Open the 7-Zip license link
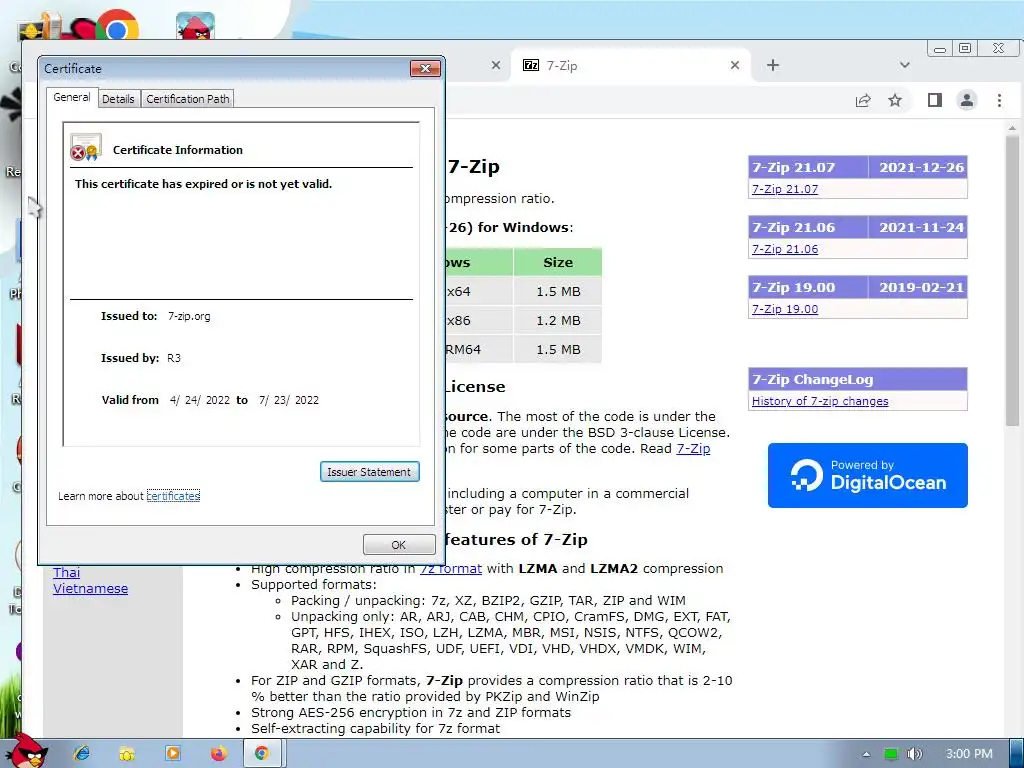This screenshot has height=768, width=1024. (x=693, y=449)
